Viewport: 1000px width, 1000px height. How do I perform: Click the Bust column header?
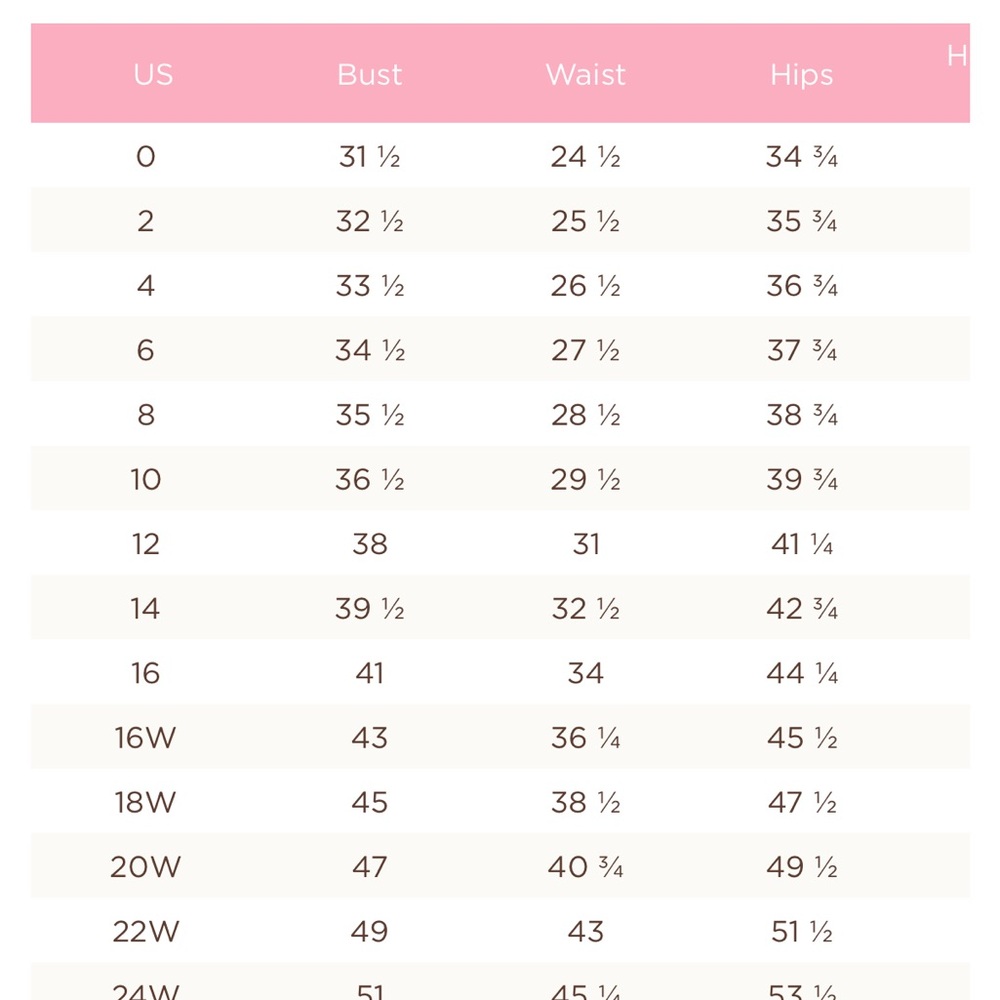[369, 75]
